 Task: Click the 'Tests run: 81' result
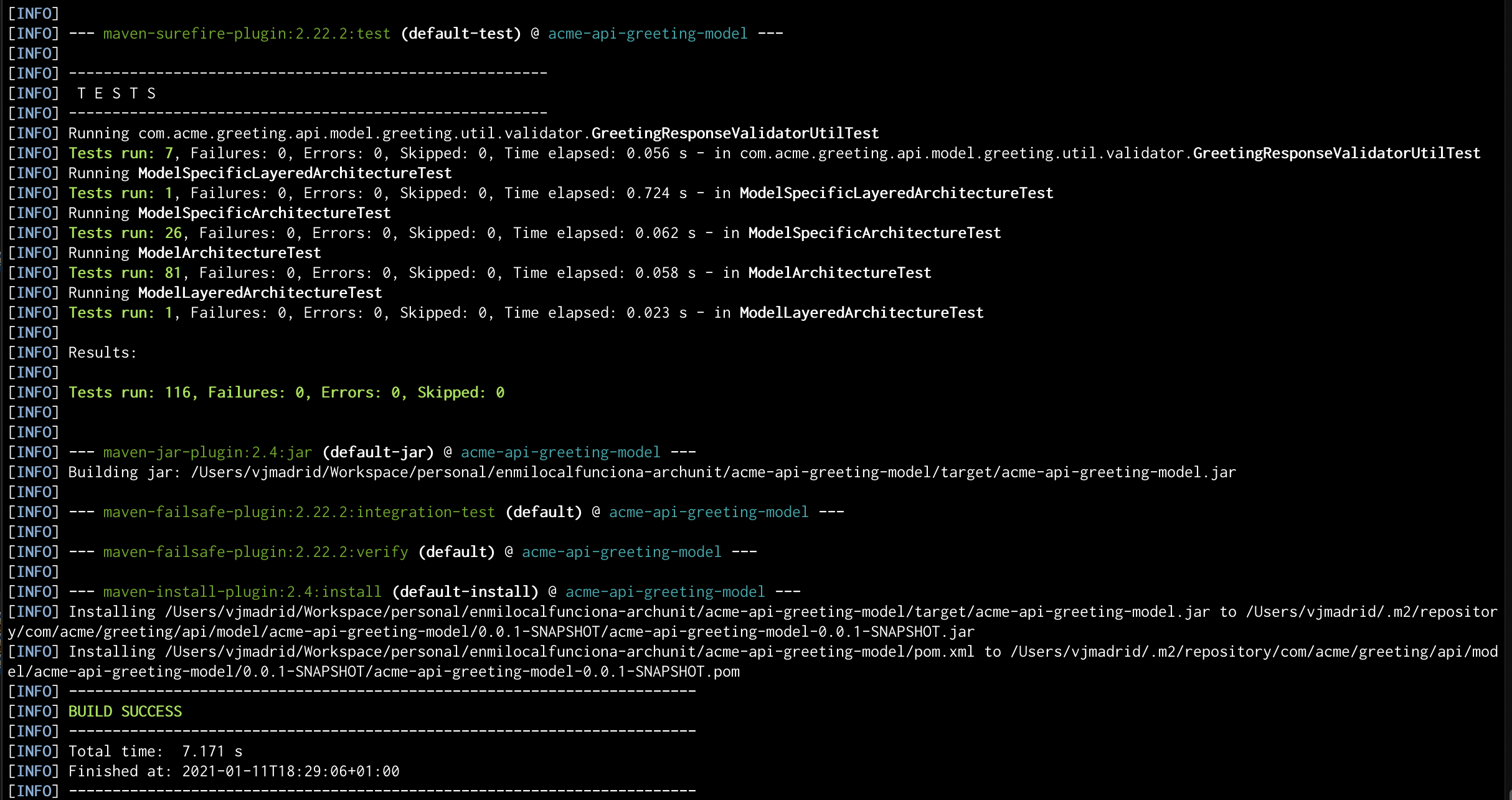[x=125, y=272]
